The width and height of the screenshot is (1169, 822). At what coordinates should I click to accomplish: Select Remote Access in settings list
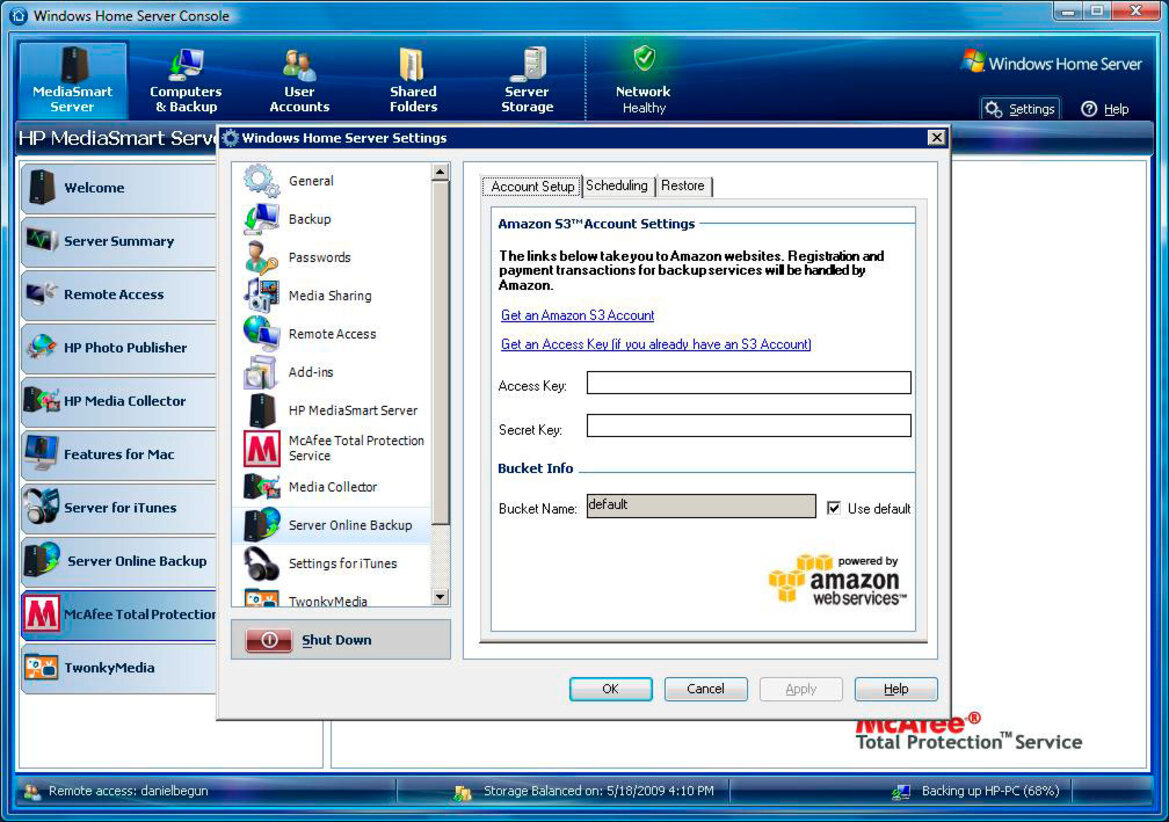point(332,334)
